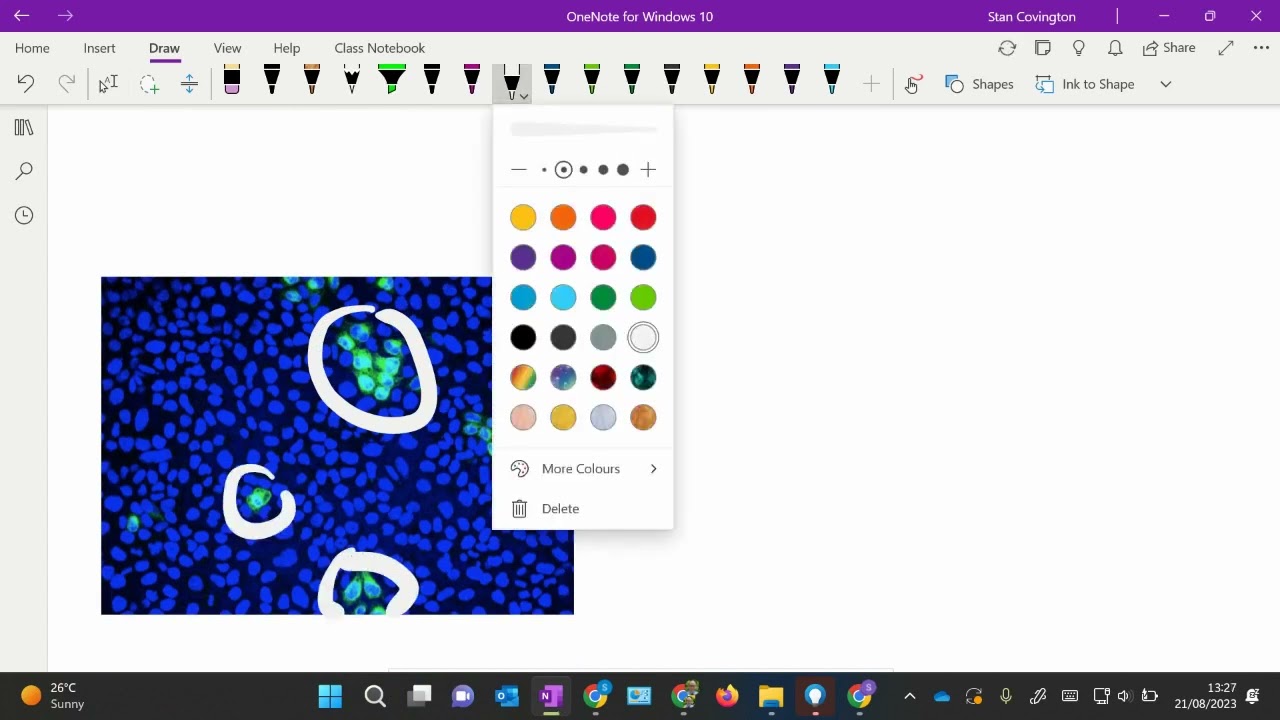
Task: Select the green highlighter
Action: [x=392, y=81]
